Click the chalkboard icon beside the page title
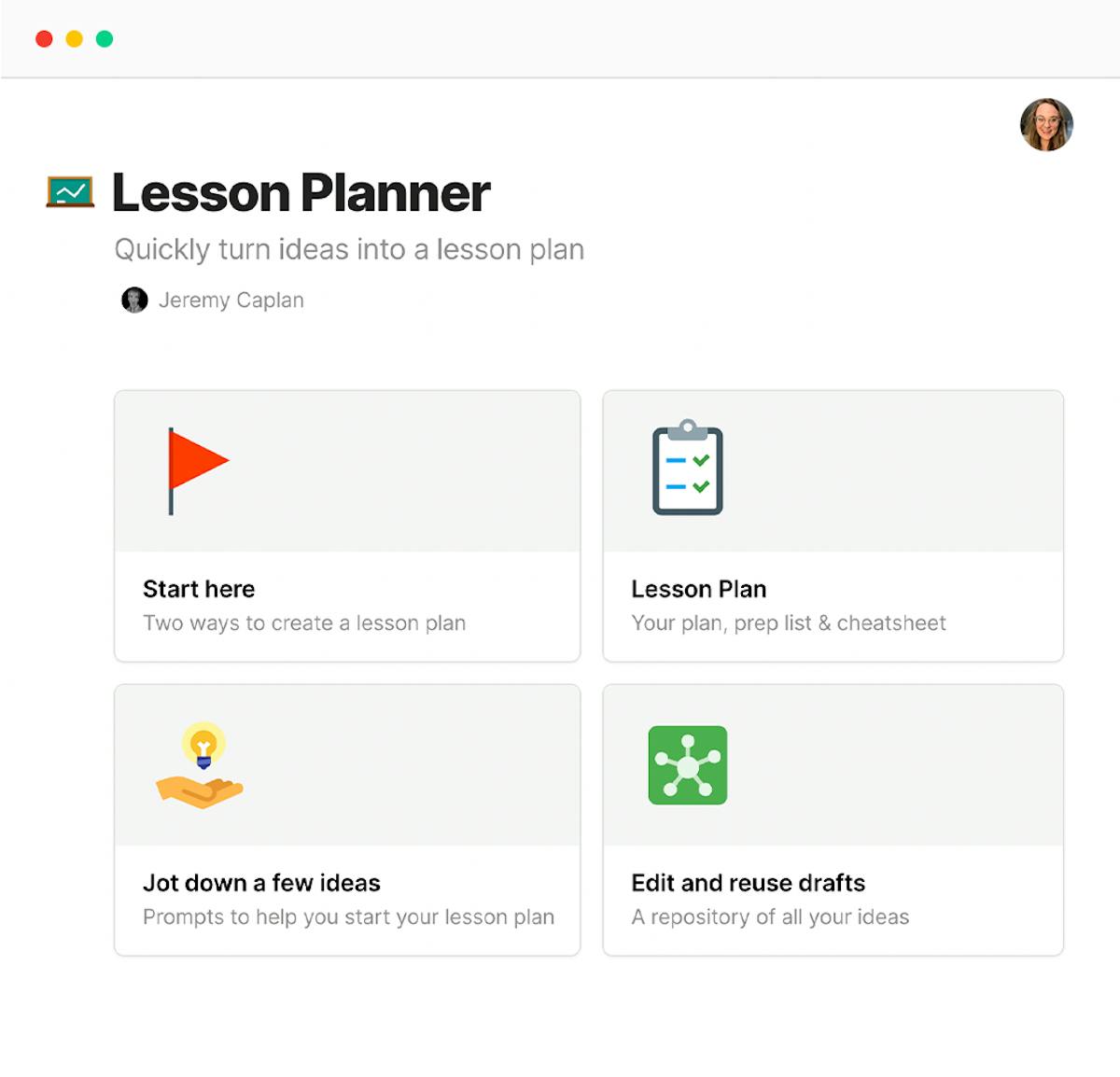 coord(69,189)
